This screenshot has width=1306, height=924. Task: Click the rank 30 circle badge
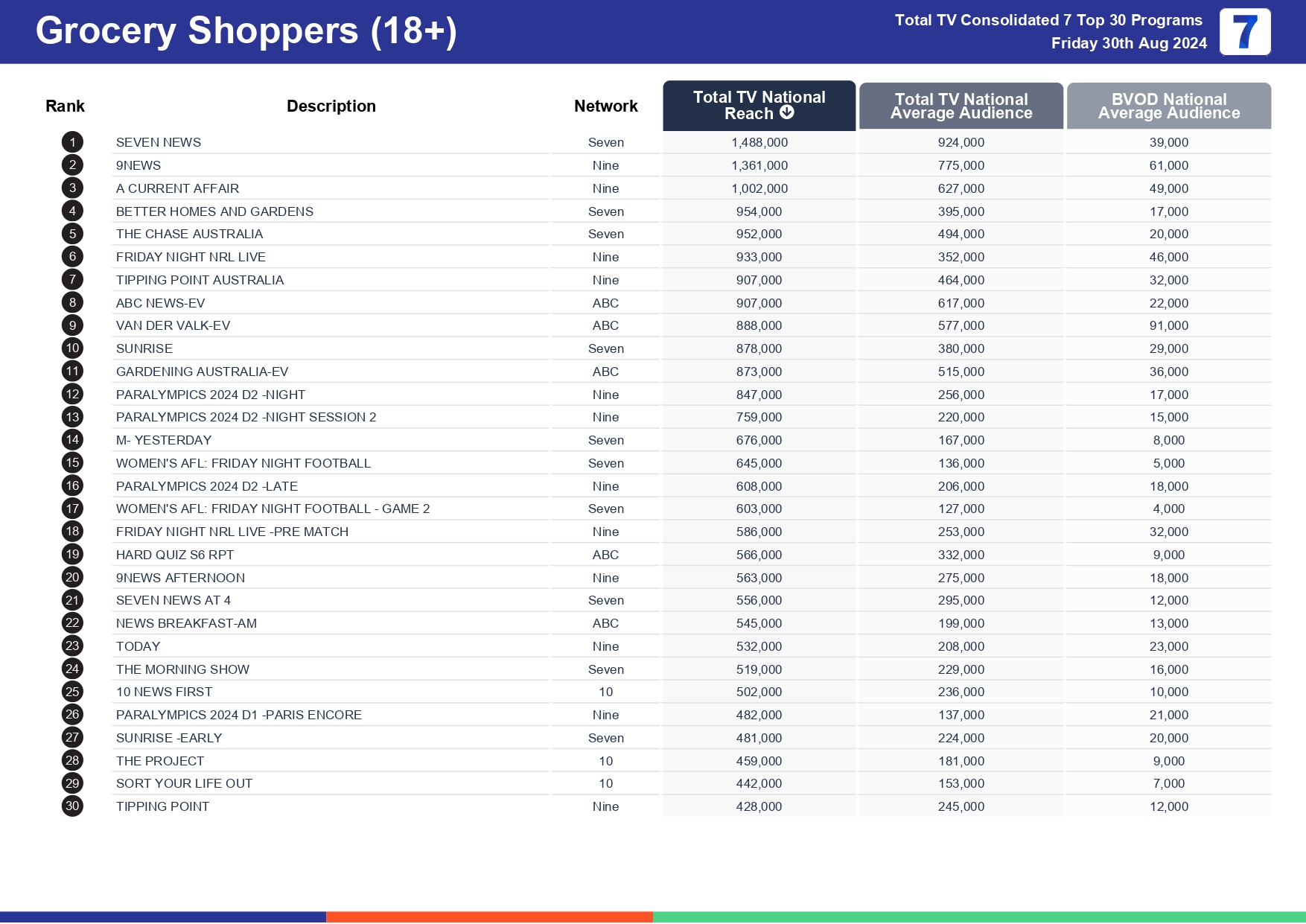[72, 806]
